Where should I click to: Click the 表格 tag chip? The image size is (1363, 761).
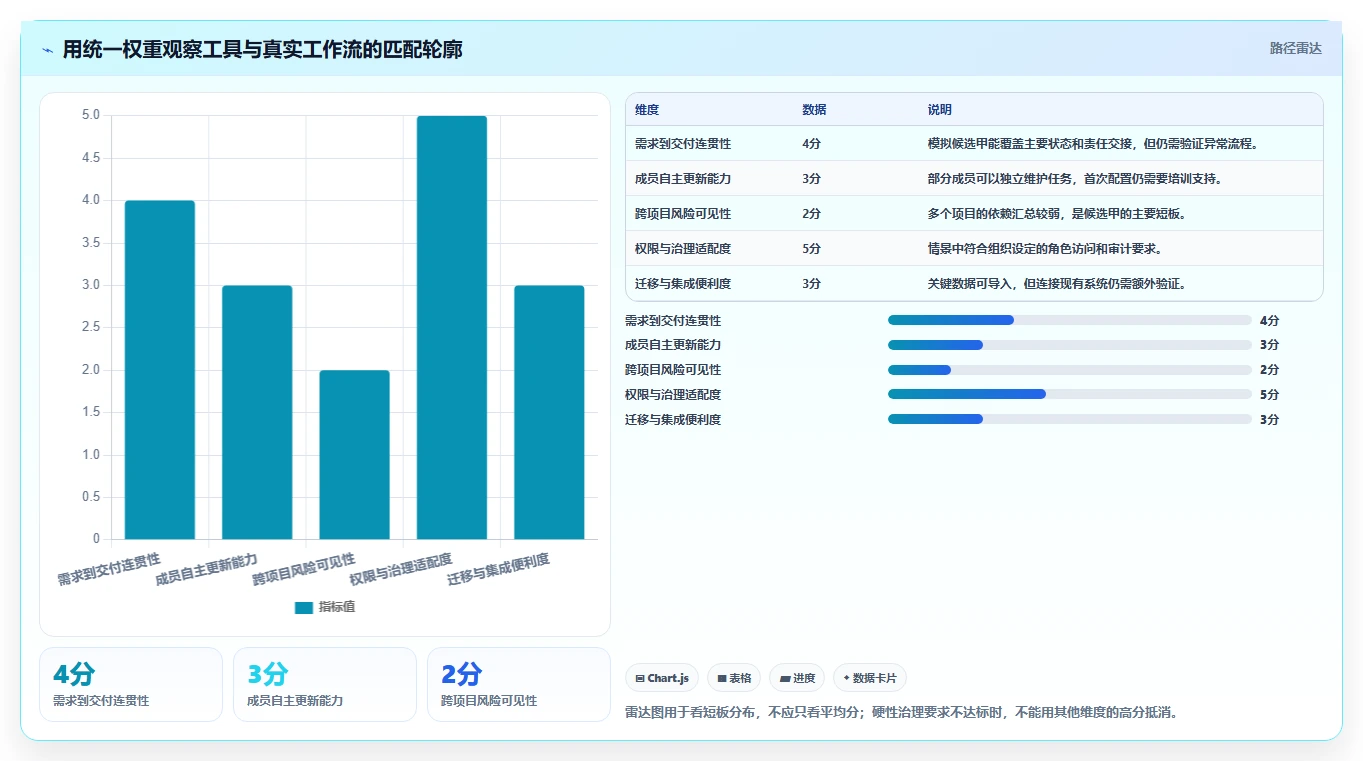coord(734,678)
